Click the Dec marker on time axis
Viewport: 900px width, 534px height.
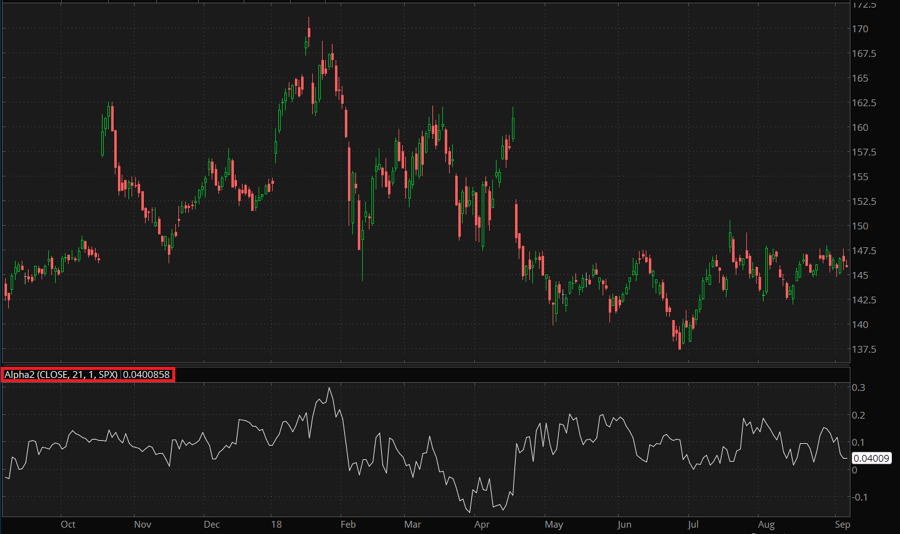(211, 524)
